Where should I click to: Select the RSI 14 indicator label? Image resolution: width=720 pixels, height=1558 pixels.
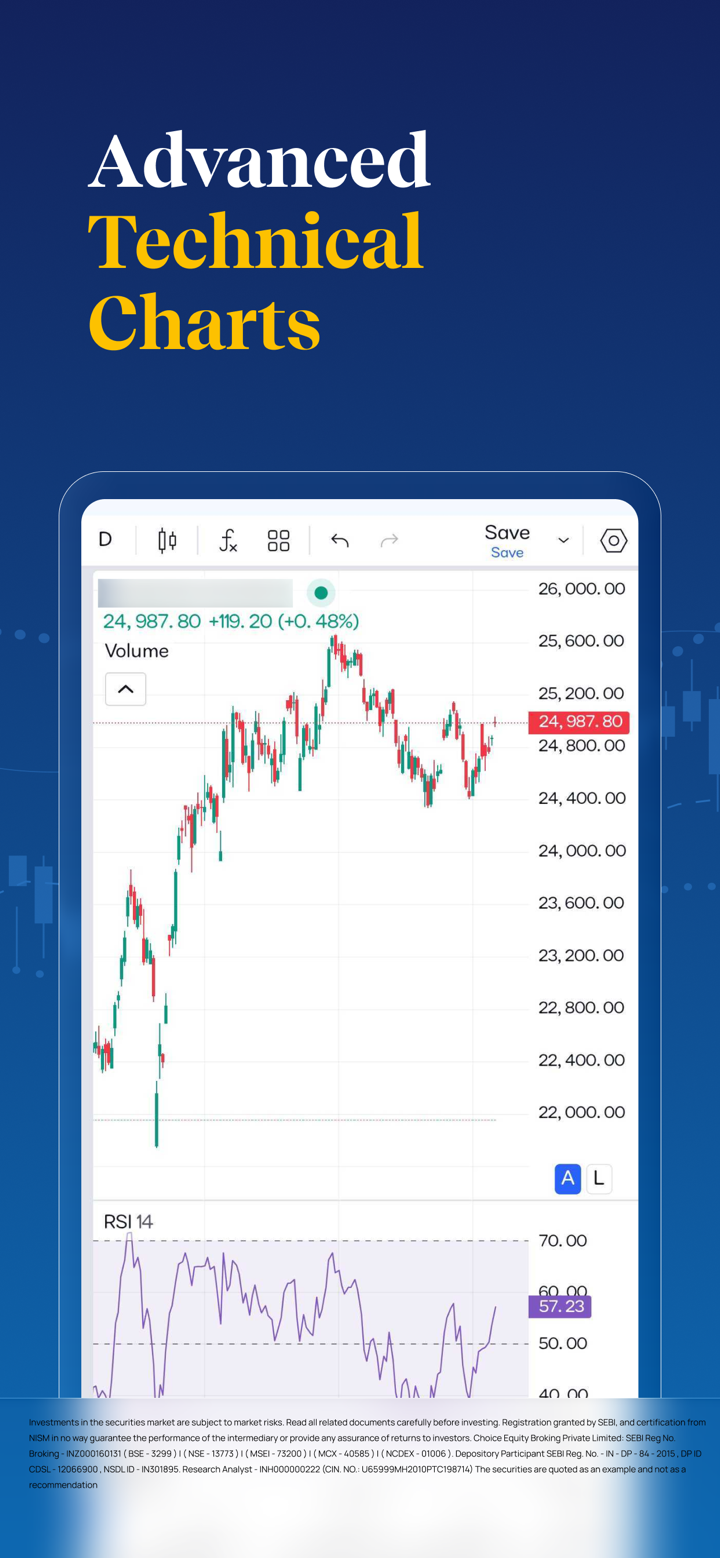pos(129,1222)
